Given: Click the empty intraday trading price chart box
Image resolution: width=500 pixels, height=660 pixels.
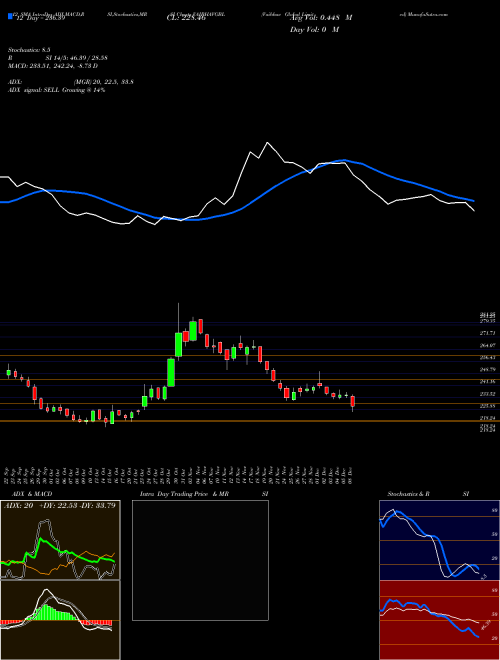Looking at the screenshot, I should coord(200,560).
